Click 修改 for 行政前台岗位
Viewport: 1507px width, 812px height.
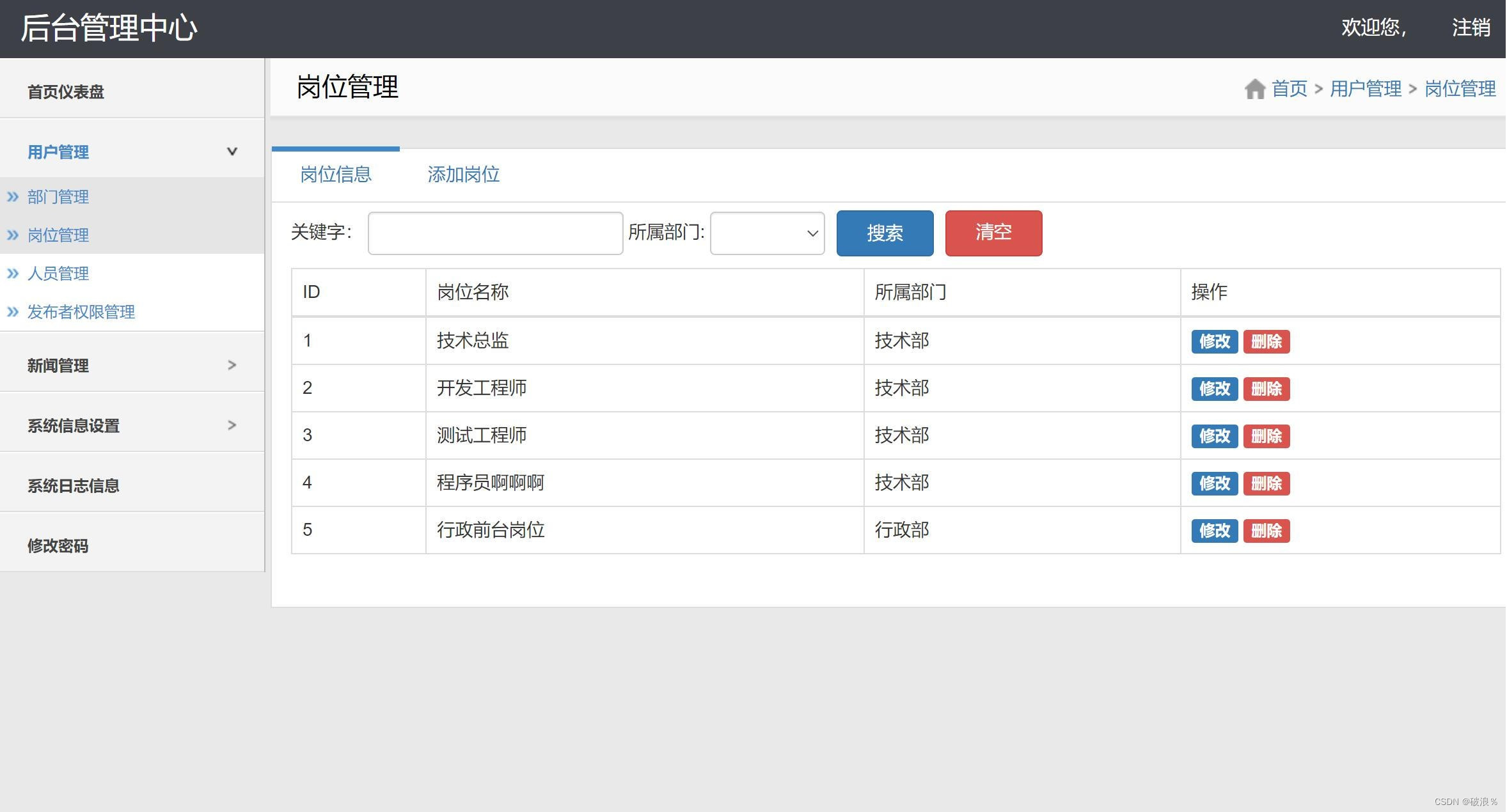(1215, 531)
